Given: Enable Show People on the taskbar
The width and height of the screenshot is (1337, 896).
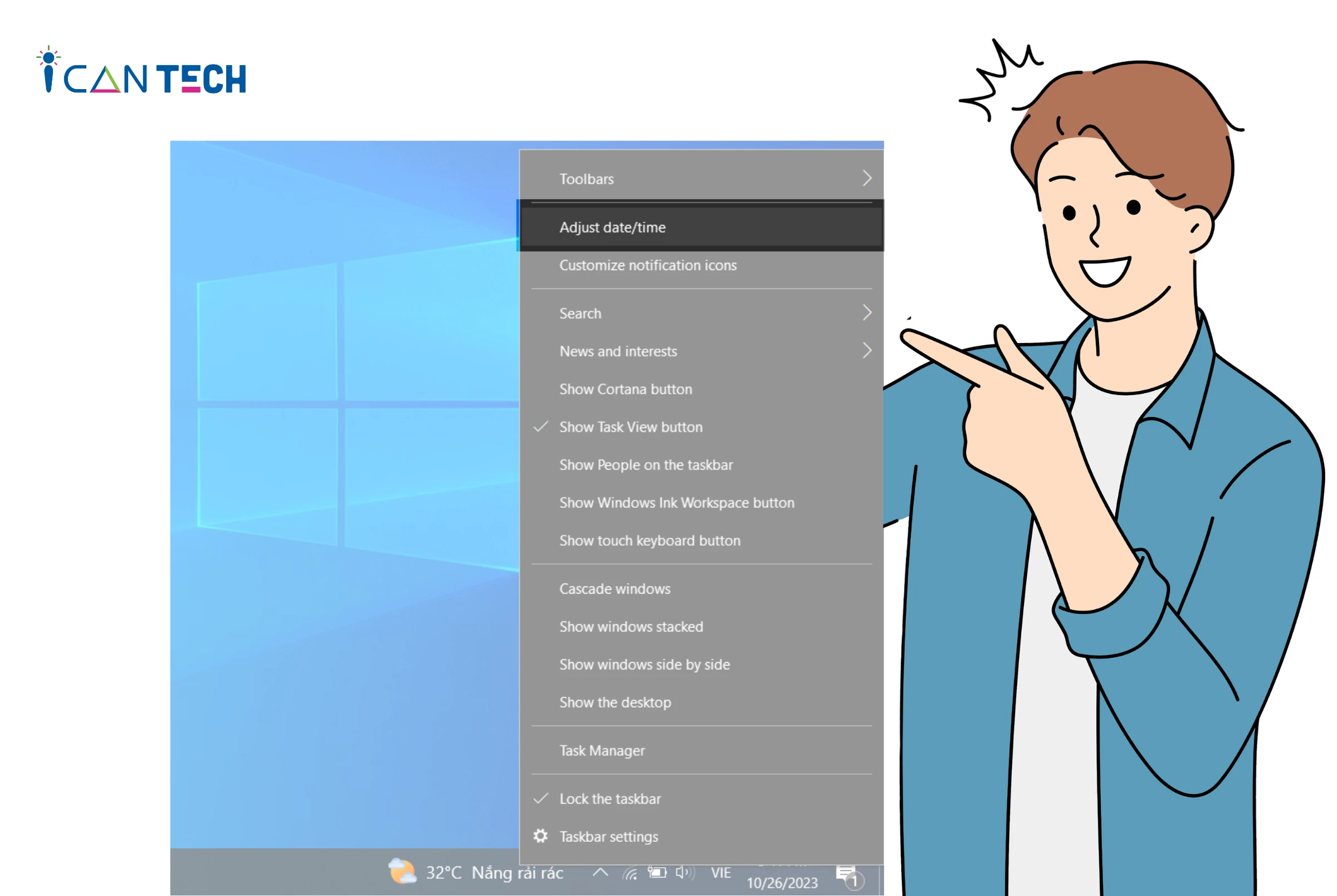Looking at the screenshot, I should click(x=701, y=464).
